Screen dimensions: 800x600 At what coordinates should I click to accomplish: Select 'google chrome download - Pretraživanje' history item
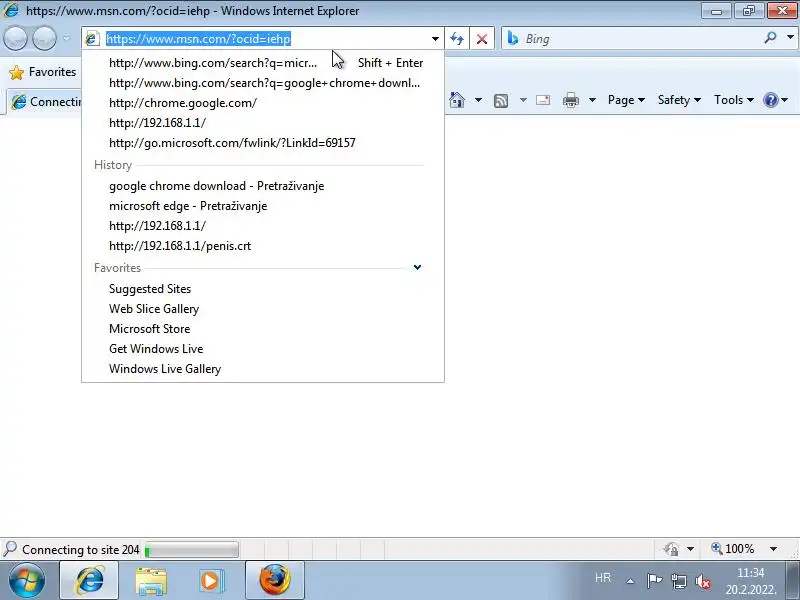pyautogui.click(x=263, y=186)
